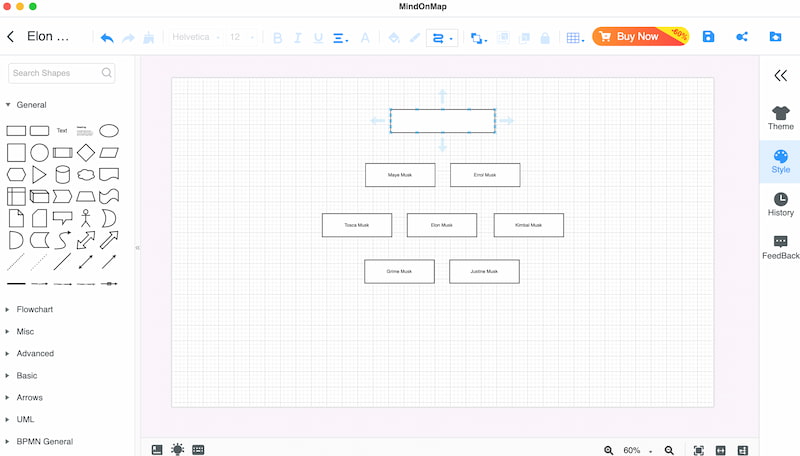Viewport: 800px width, 456px height.
Task: Open the line color pen tool
Action: [x=415, y=38]
